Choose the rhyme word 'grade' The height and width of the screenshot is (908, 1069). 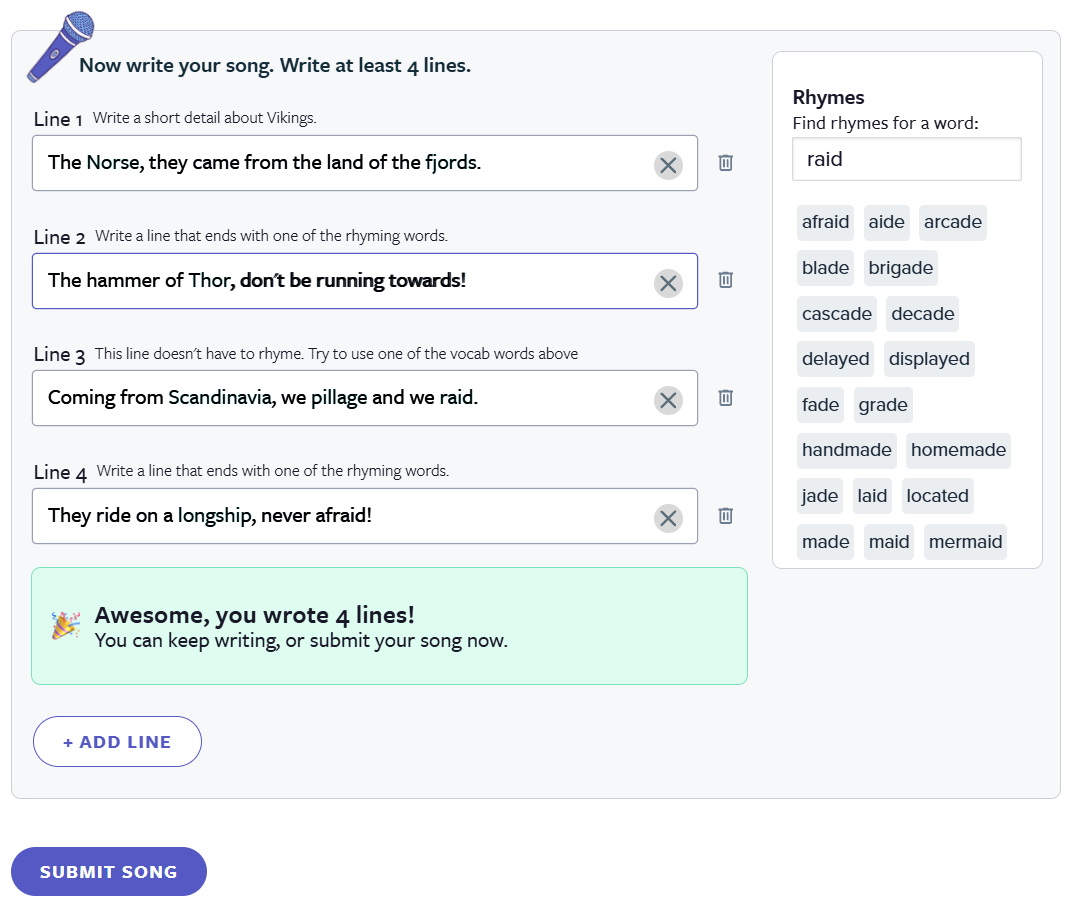(x=883, y=405)
